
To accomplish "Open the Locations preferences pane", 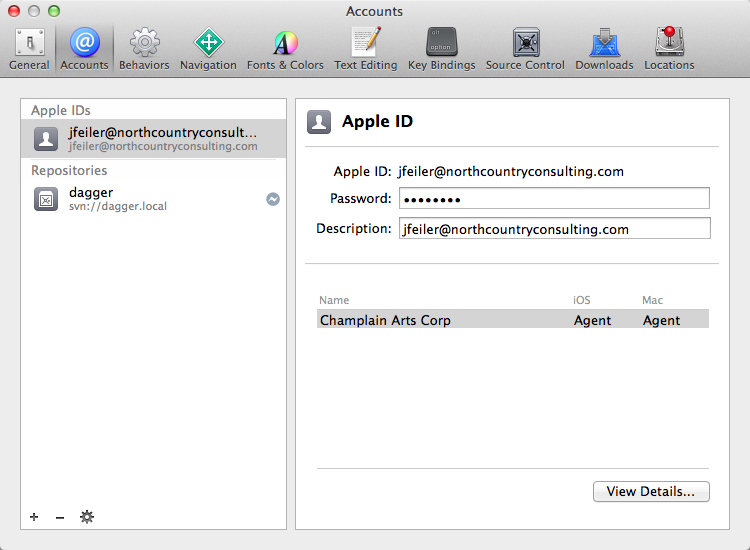I will [669, 49].
